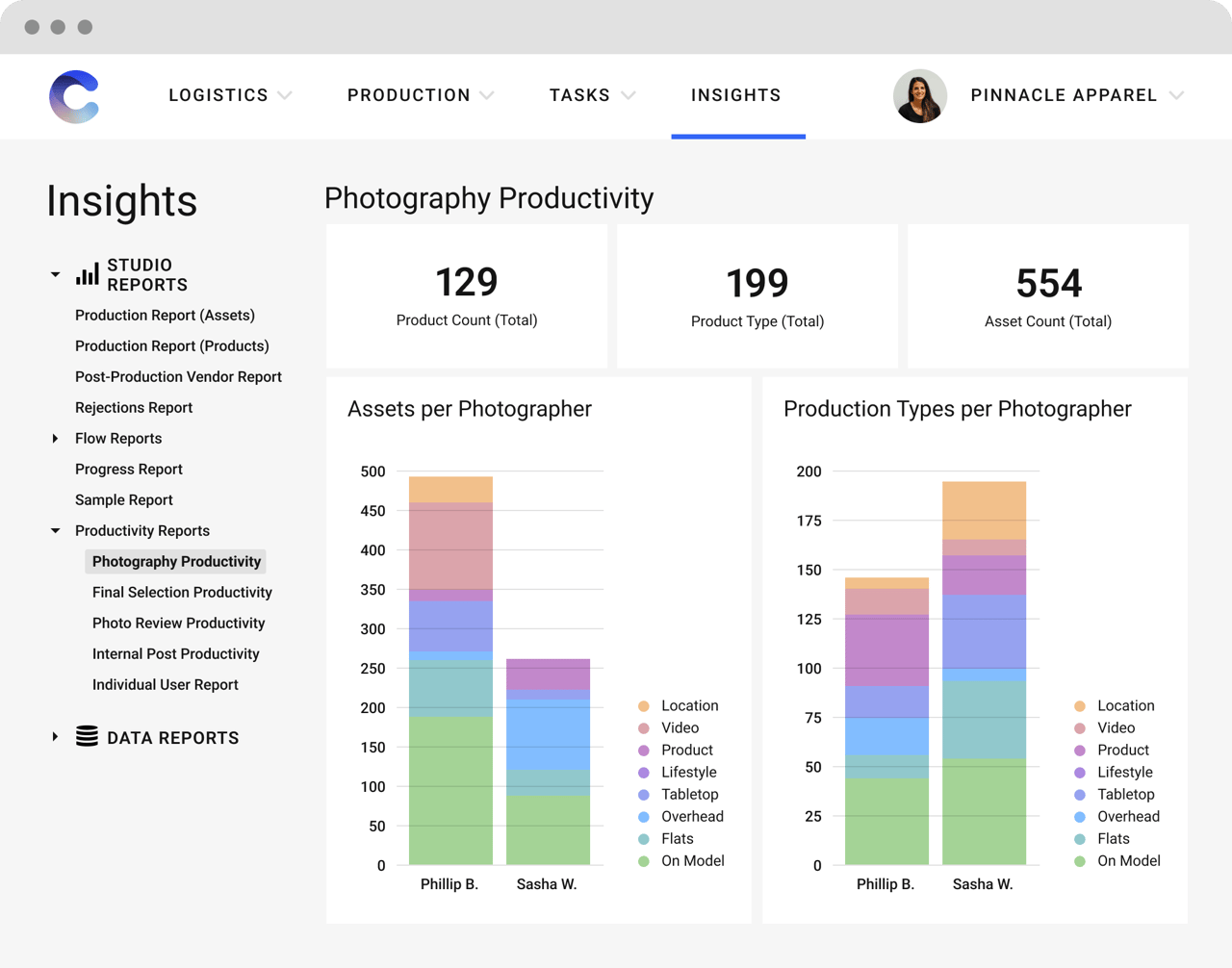
Task: Click the orange Location legend swatch
Action: point(643,705)
